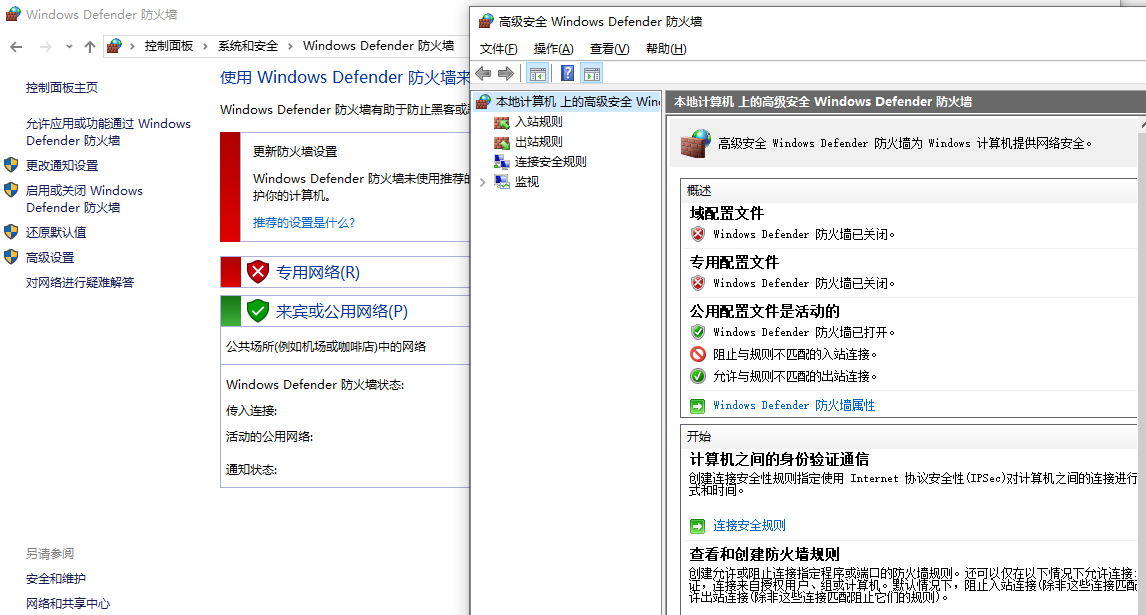The width and height of the screenshot is (1146, 615).
Task: Open 高级设置 link in sidebar
Action: pyautogui.click(x=50, y=257)
